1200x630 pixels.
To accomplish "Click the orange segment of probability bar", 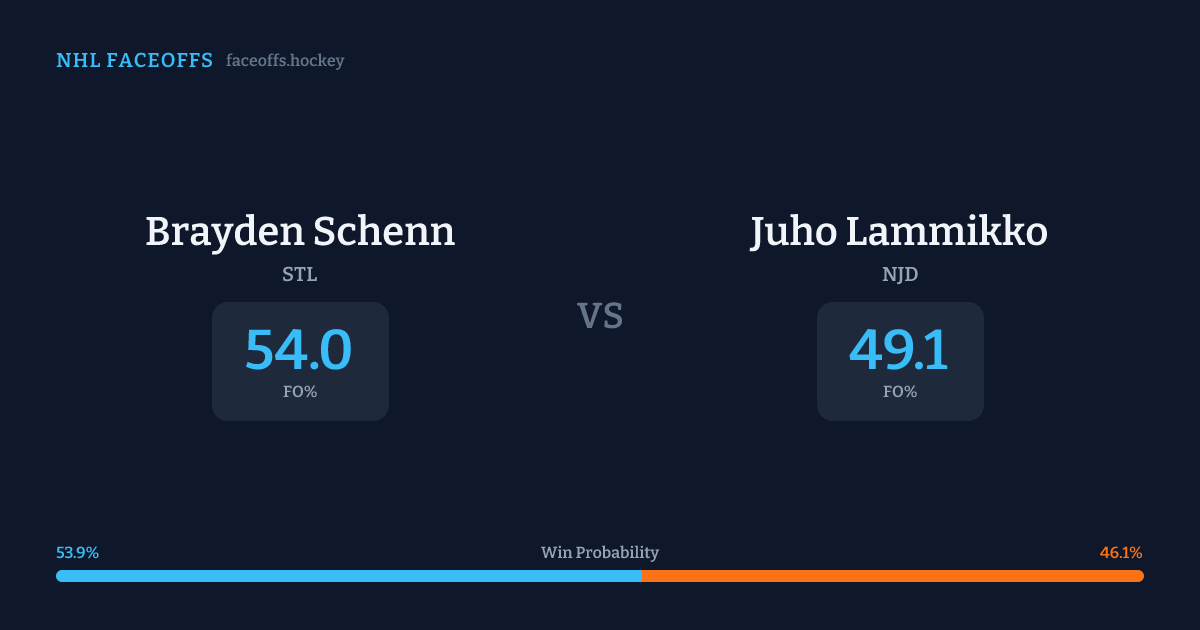I will 892,576.
